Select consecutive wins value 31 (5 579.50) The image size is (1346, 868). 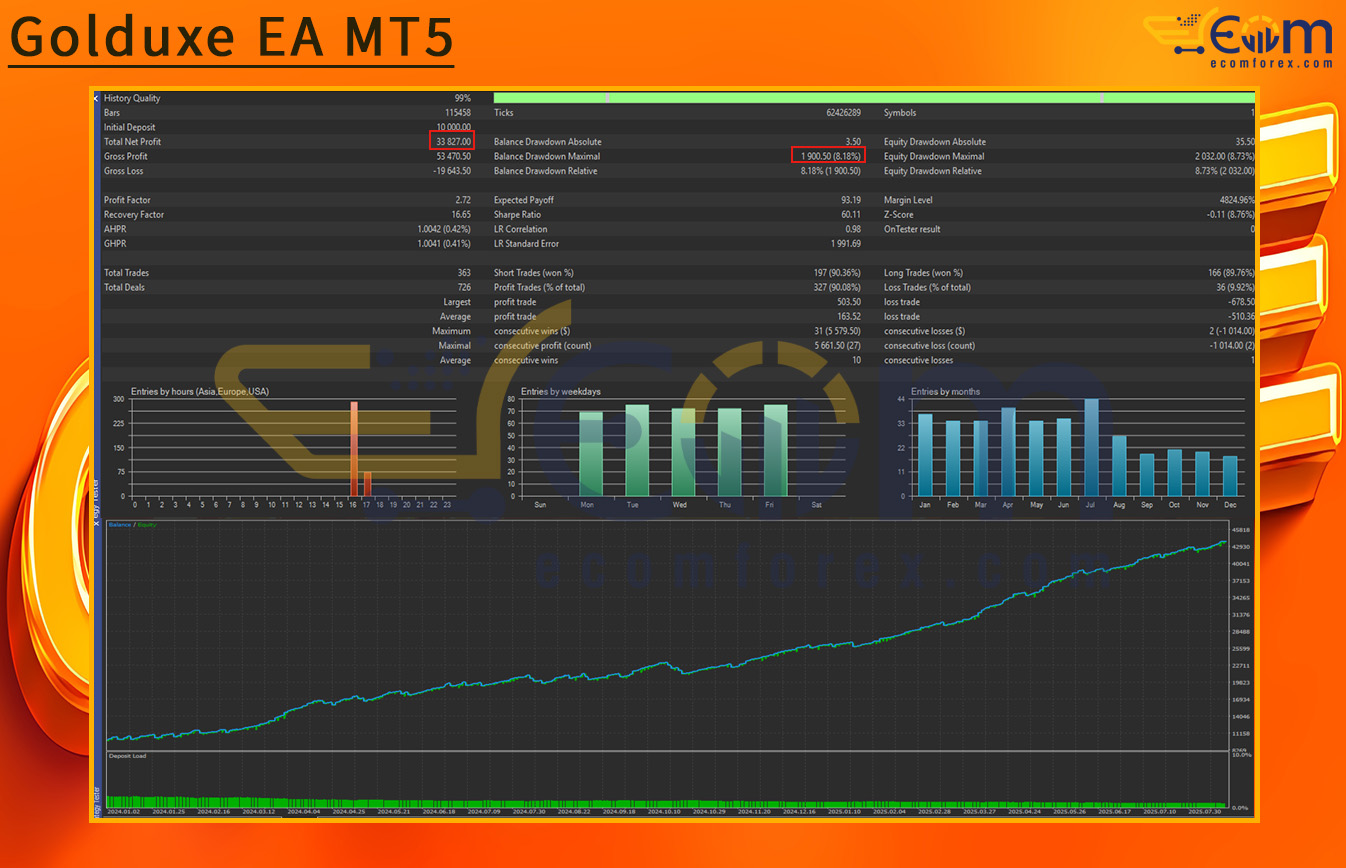coord(837,331)
